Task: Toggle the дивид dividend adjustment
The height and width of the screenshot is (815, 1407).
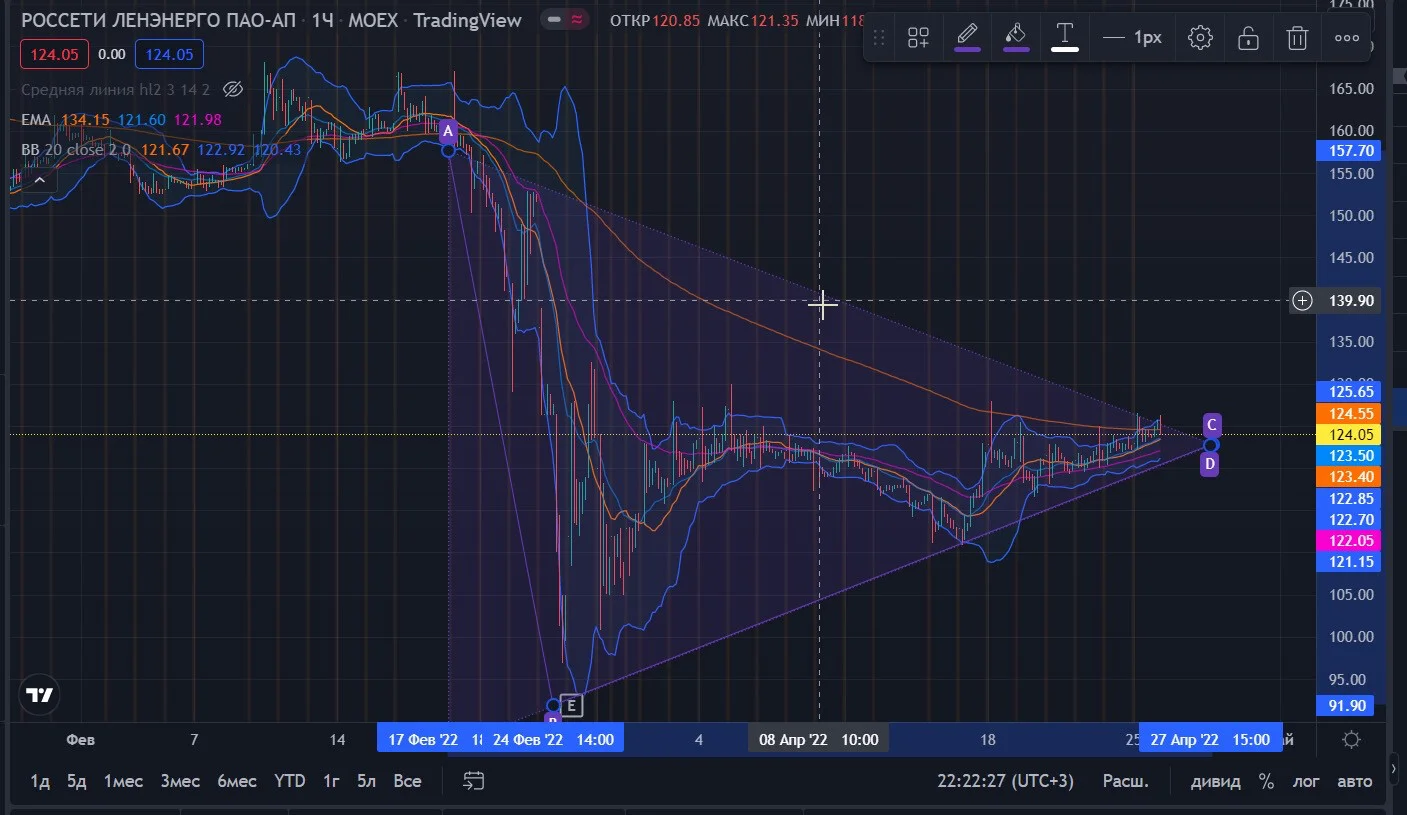Action: coord(1215,781)
